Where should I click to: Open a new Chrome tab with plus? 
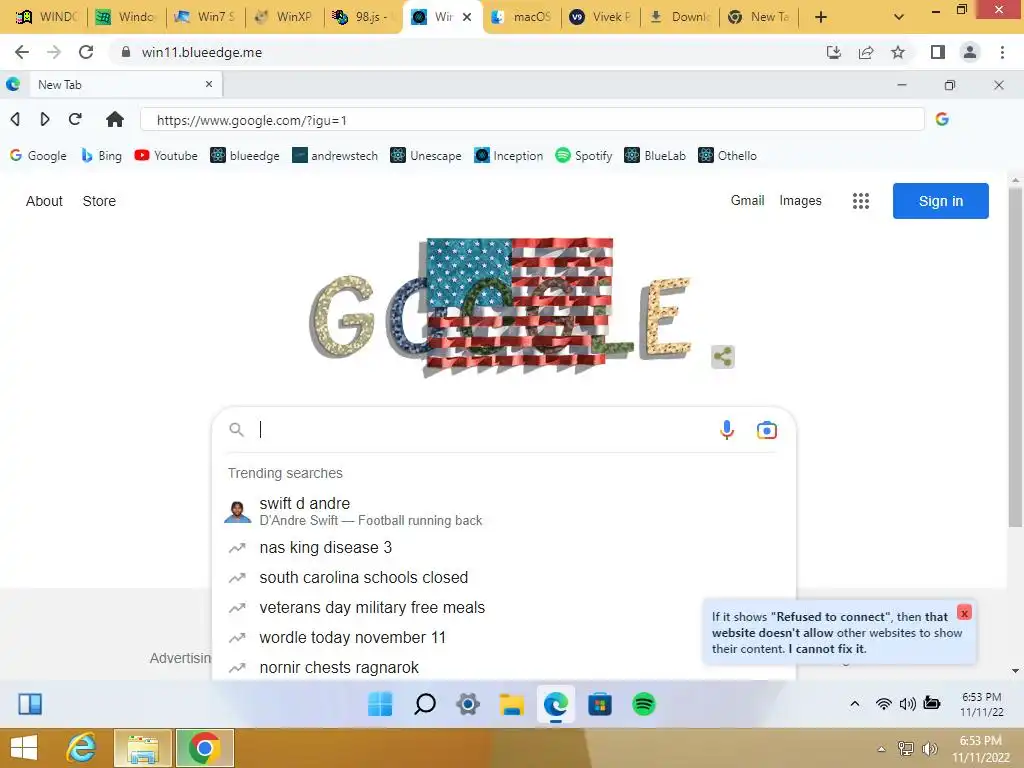point(821,17)
